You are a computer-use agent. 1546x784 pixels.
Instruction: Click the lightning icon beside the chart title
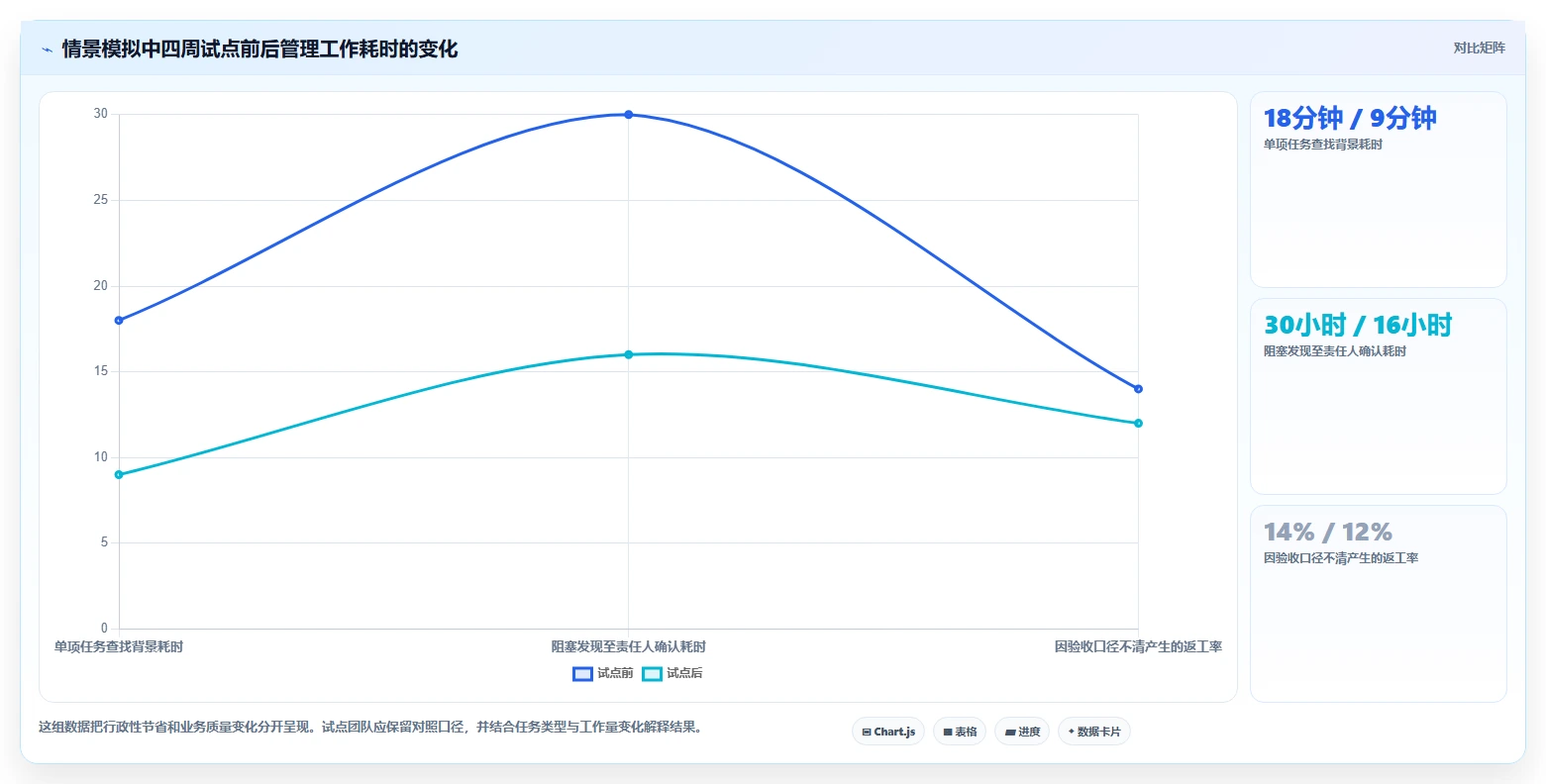(x=47, y=49)
